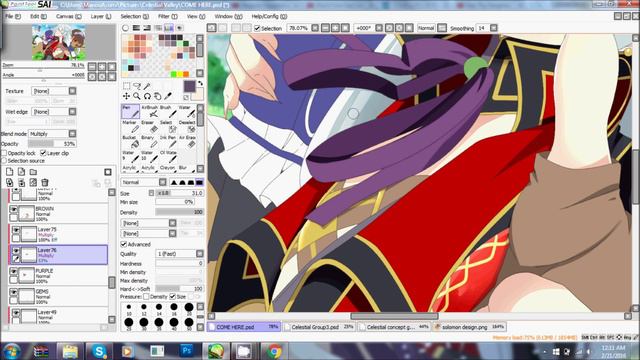This screenshot has height=360, width=640.
Task: Open the File menu
Action: tap(13, 16)
